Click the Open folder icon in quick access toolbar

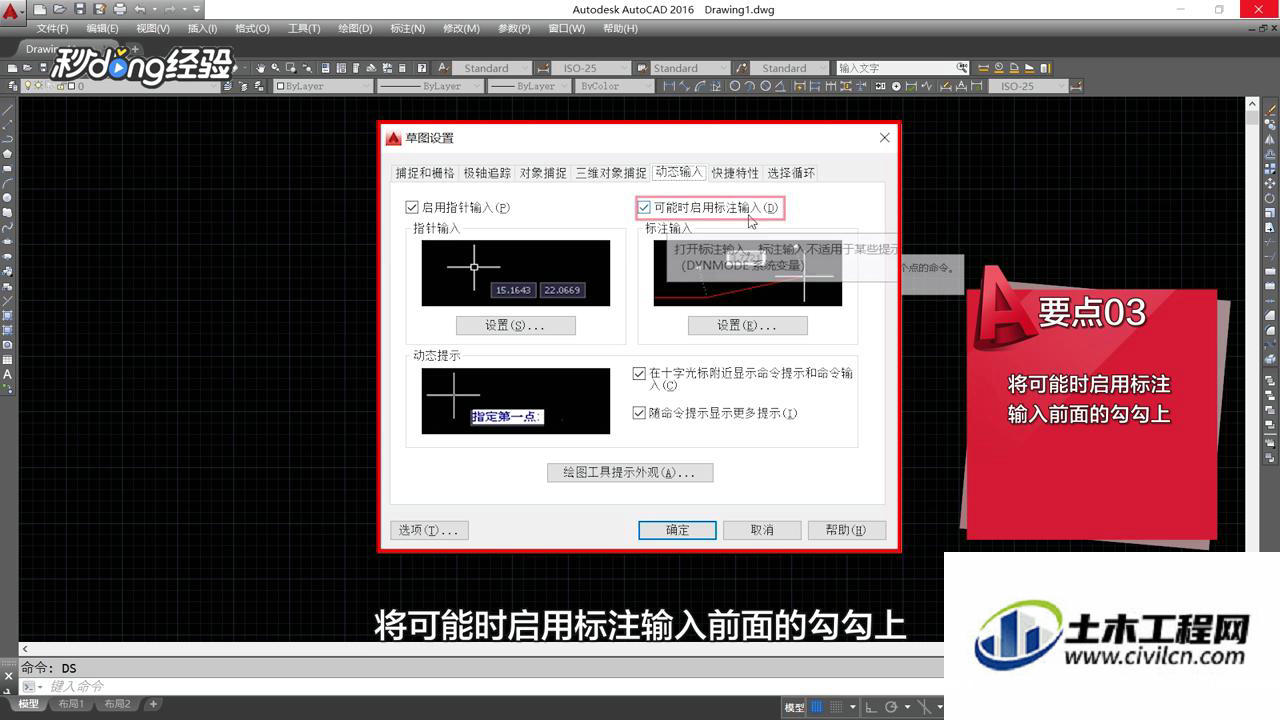(x=60, y=9)
